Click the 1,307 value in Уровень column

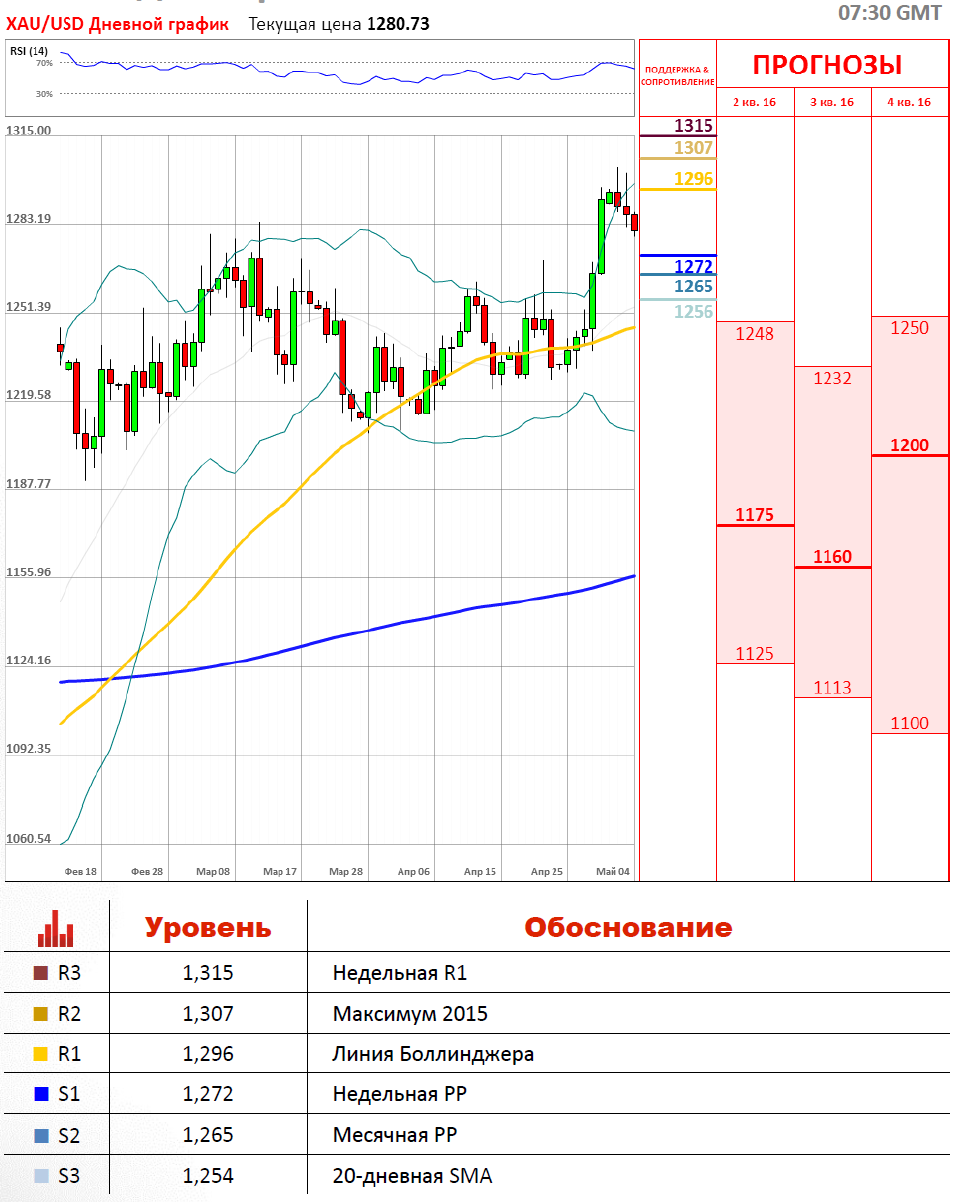point(208,1014)
